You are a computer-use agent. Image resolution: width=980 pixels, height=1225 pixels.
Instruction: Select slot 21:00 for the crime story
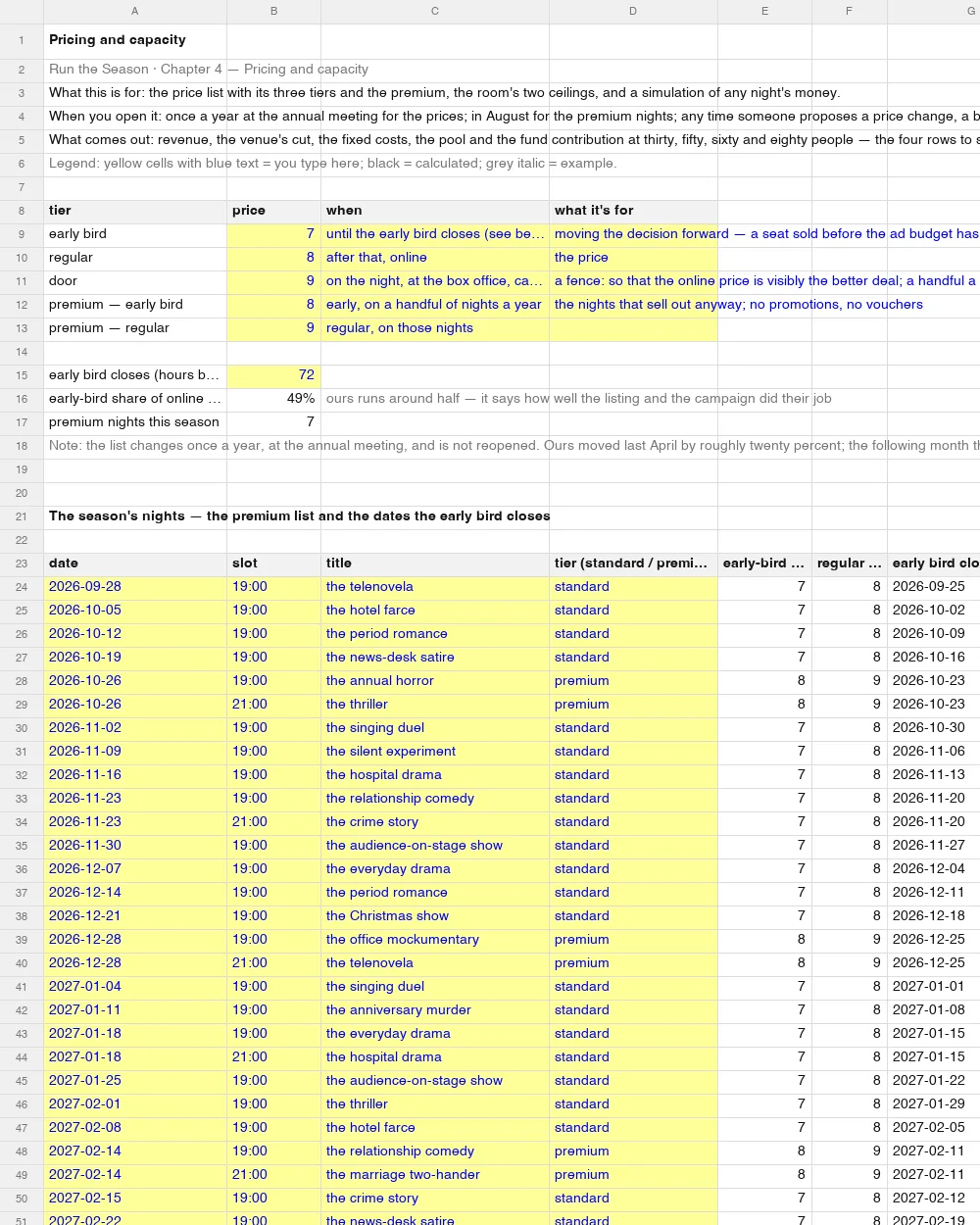[274, 822]
